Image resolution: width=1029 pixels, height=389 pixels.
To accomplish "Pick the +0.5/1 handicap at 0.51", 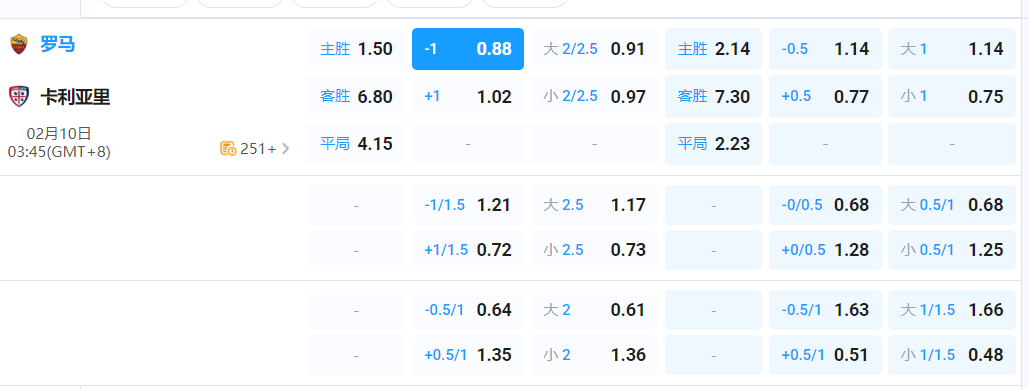I will [825, 355].
